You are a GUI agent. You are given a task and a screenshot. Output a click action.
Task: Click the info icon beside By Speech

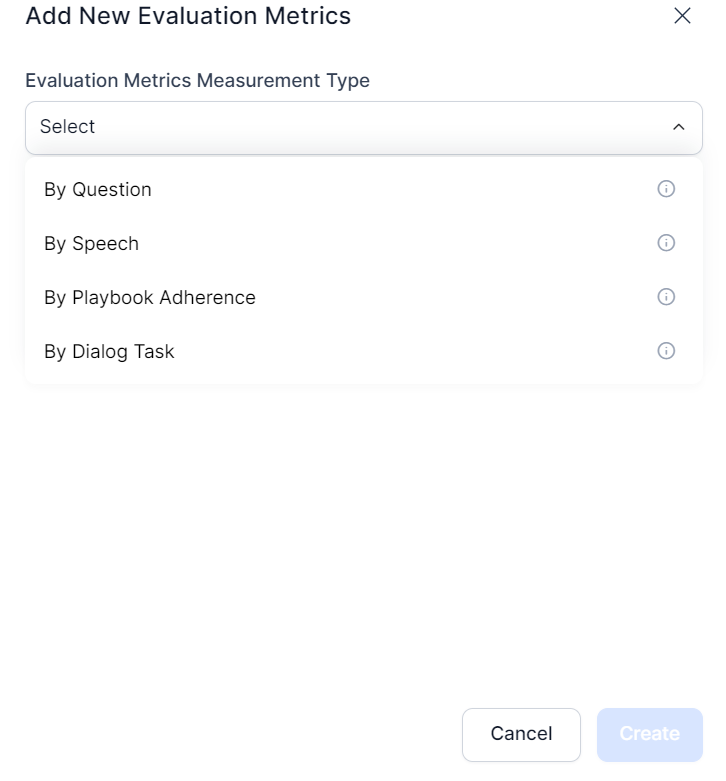tap(666, 243)
